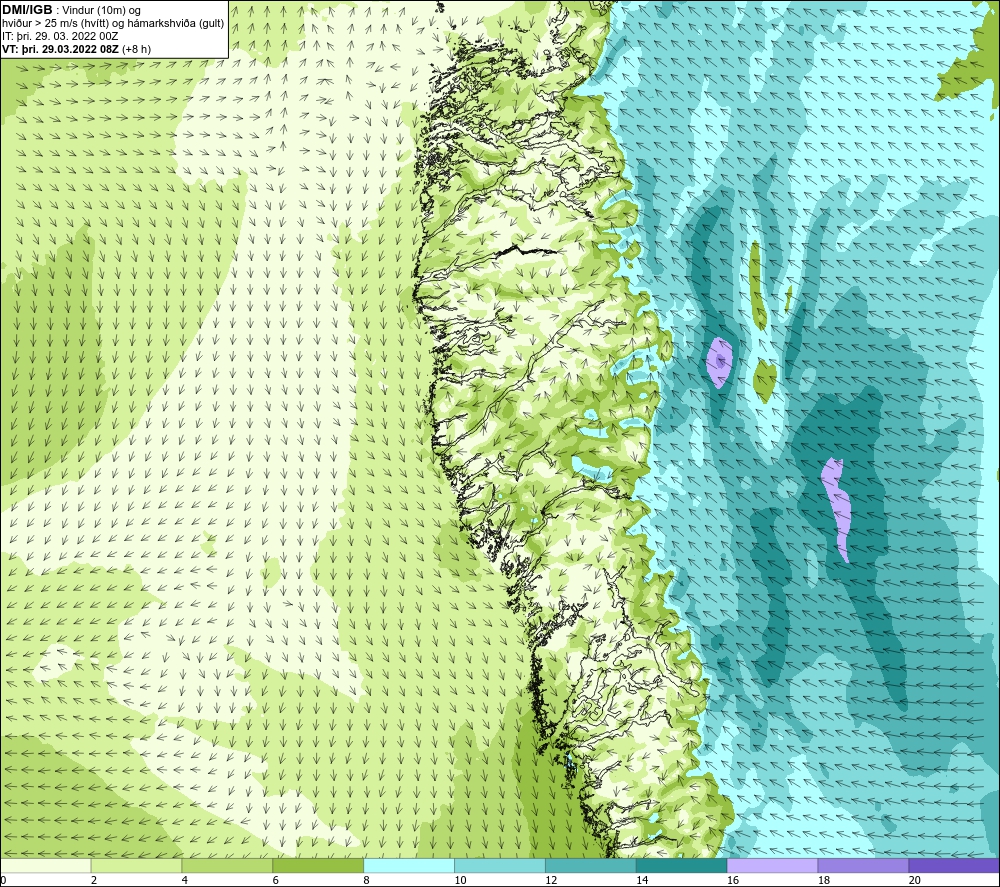Viewport: 1000px width, 887px height.
Task: Click the scale label '4'
Action: point(184,880)
